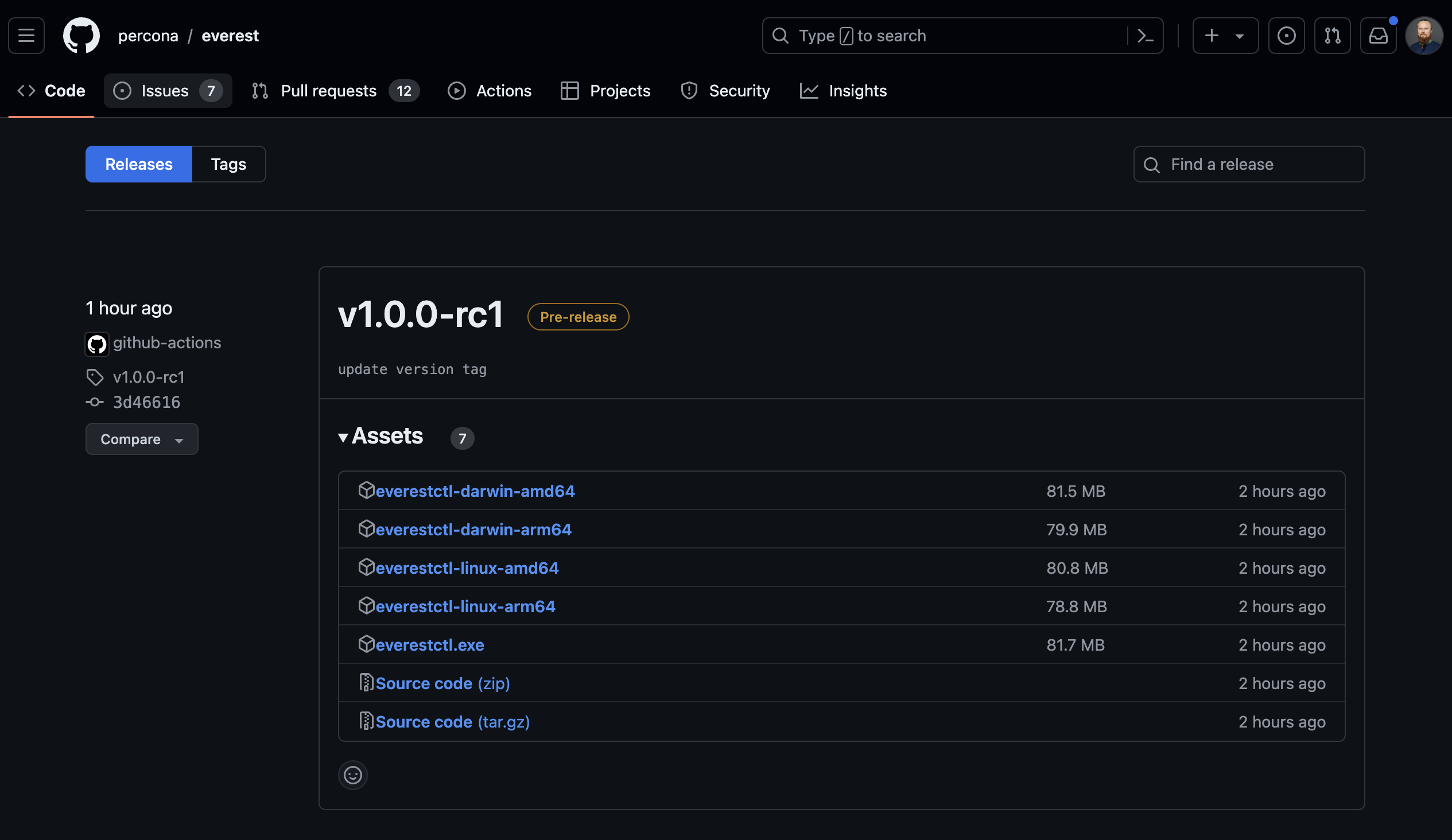Click the GitHub octocat home icon
The image size is (1452, 840).
[x=81, y=35]
